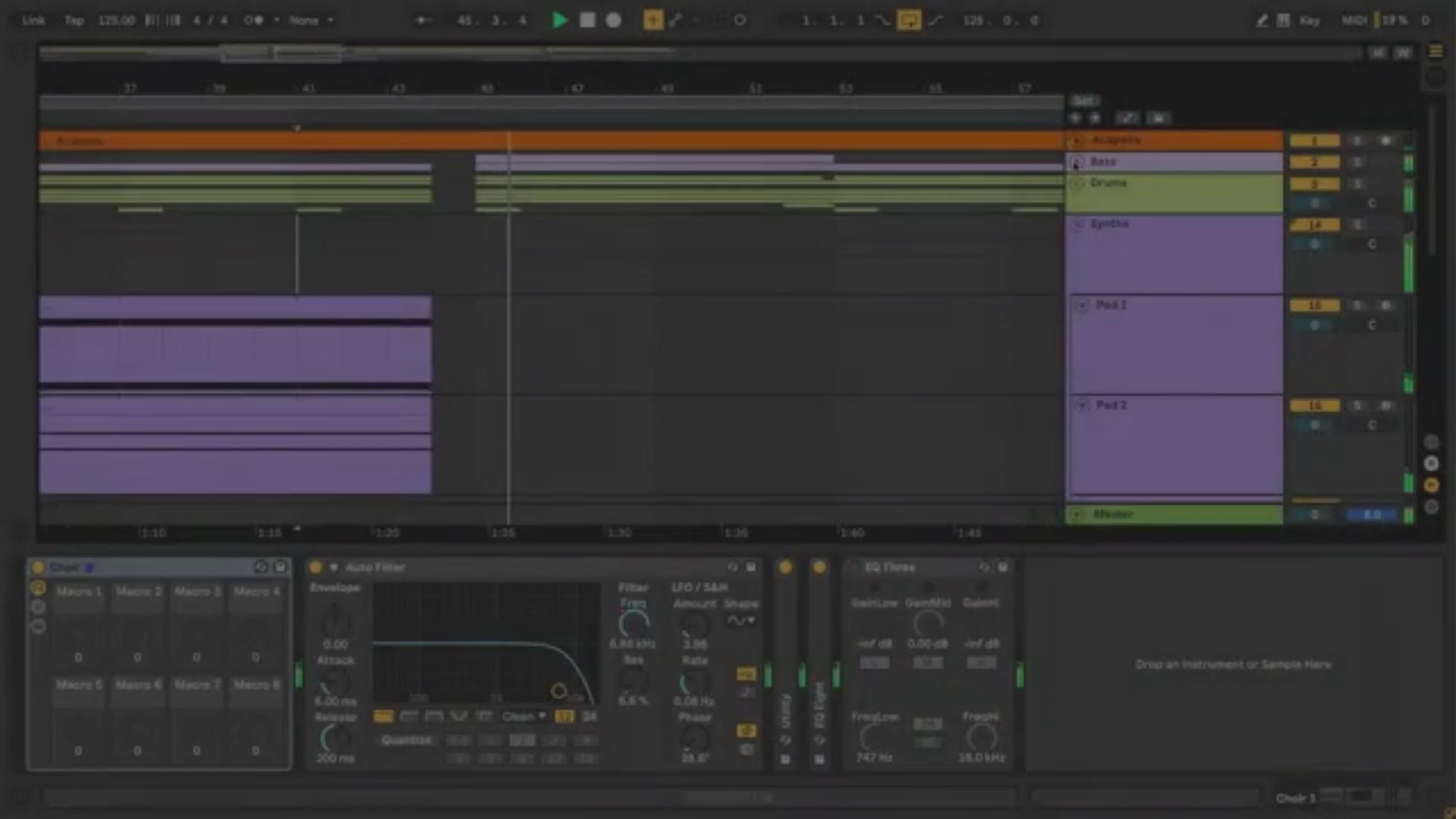
Task: Solo the Synths group track
Action: (x=1357, y=225)
